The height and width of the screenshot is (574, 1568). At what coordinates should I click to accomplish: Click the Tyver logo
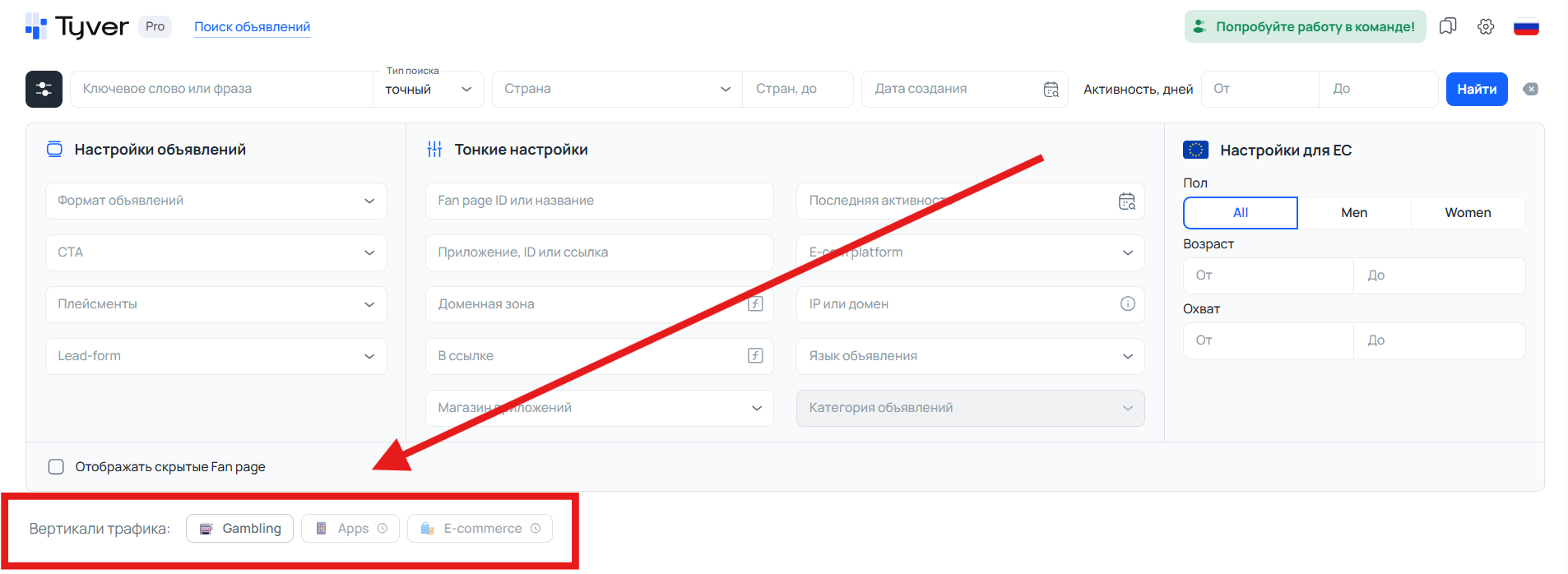pos(77,26)
